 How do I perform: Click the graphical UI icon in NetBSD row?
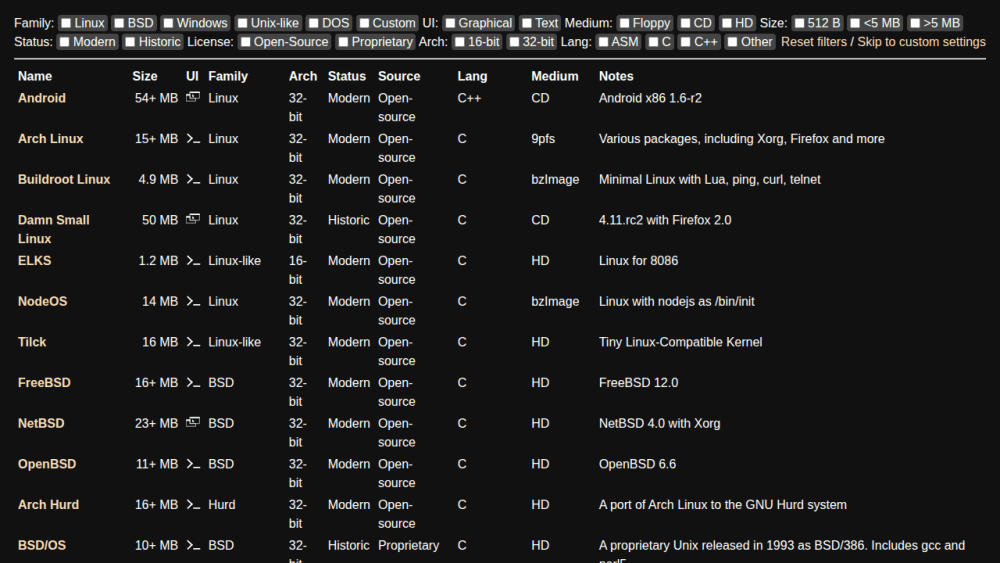pyautogui.click(x=193, y=422)
